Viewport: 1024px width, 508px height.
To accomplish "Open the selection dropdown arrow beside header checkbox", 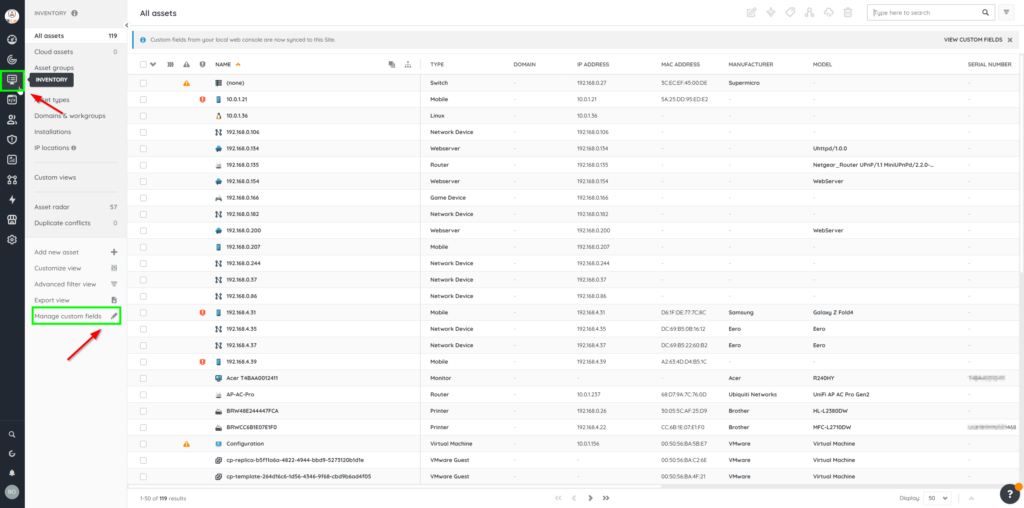I will click(x=153, y=65).
